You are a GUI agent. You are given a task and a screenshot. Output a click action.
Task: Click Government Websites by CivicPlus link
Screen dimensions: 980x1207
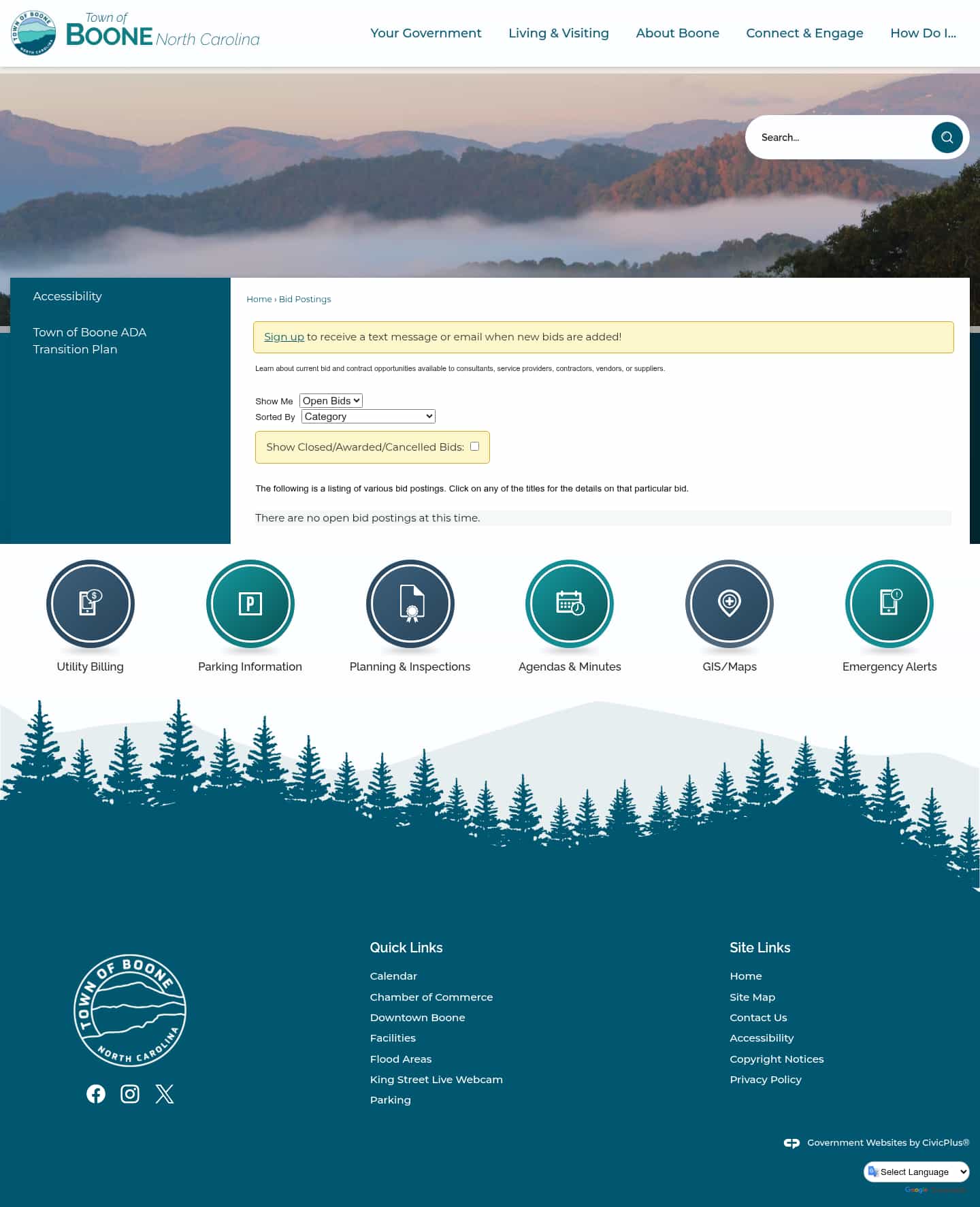tap(888, 1143)
